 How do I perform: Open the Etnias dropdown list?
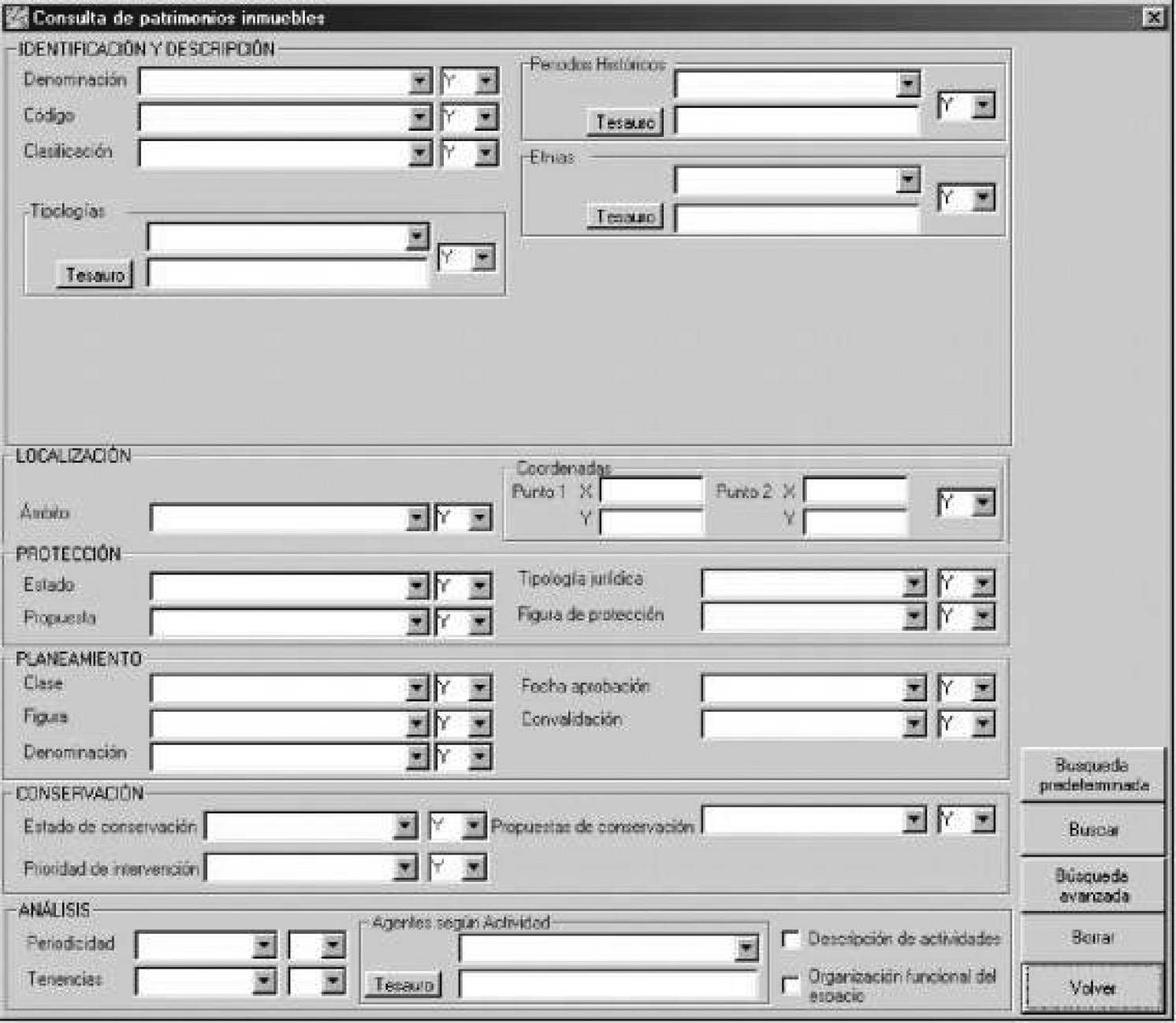[x=908, y=180]
